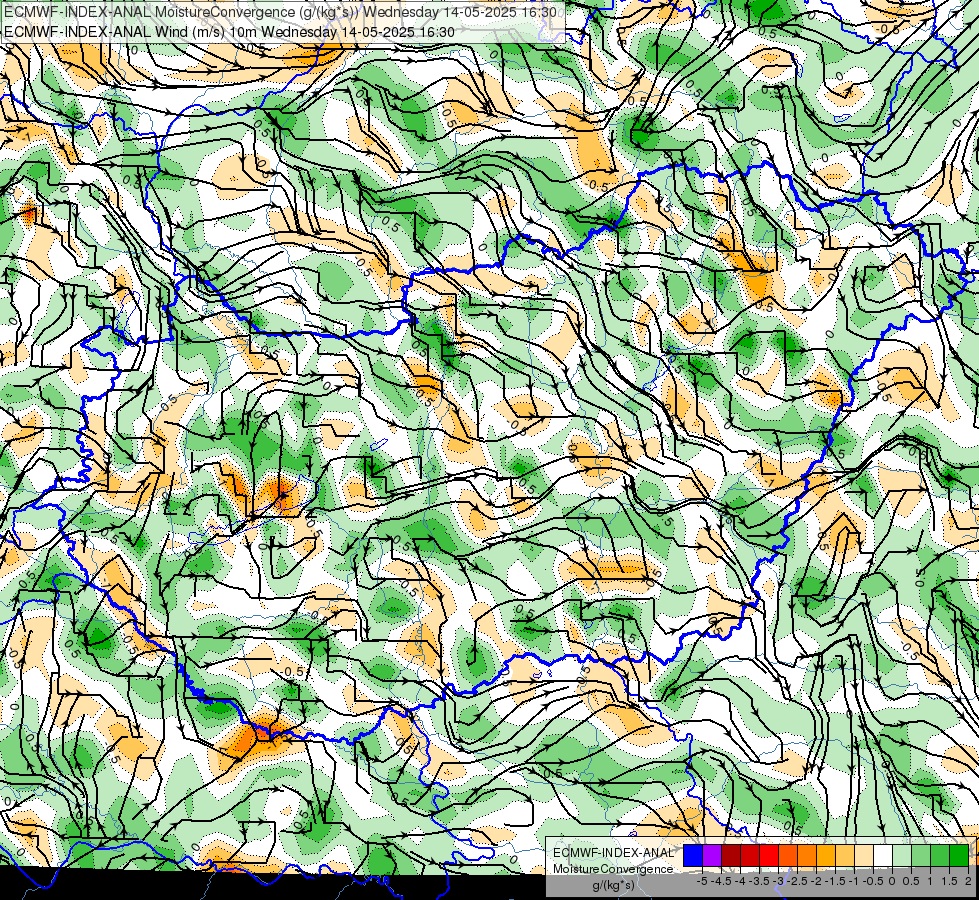The width and height of the screenshot is (979, 900).
Task: Click the legend scale value -5
Action: point(702,881)
